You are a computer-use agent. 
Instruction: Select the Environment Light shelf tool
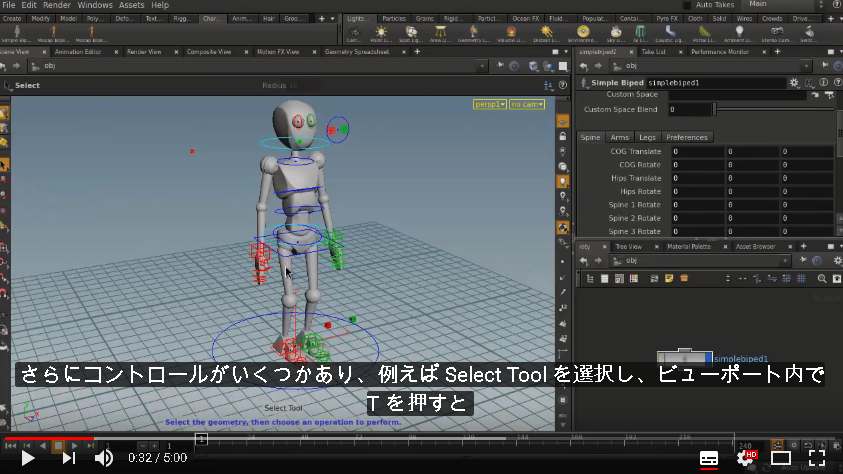tap(583, 34)
